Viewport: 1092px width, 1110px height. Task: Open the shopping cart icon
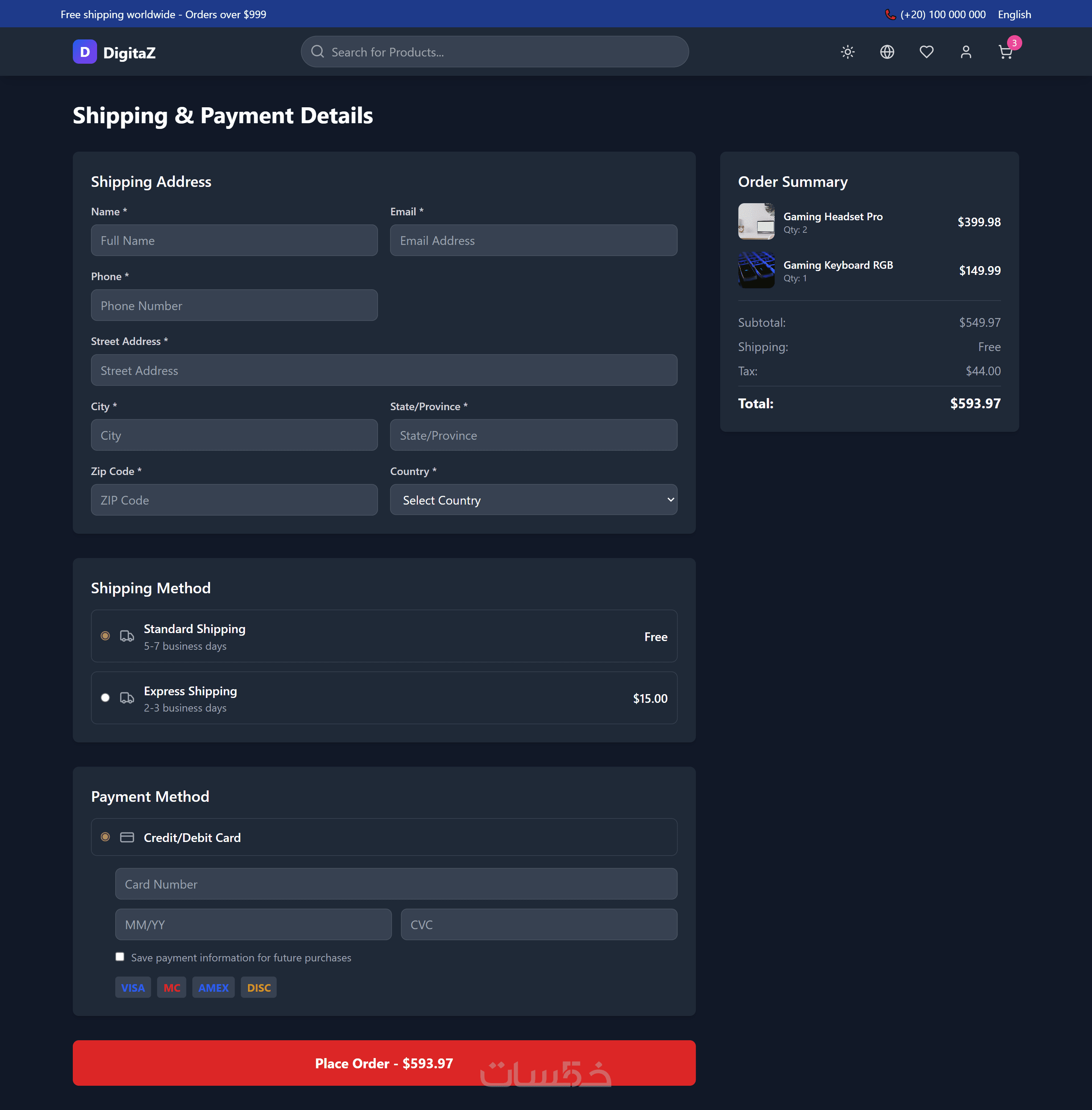click(1005, 52)
